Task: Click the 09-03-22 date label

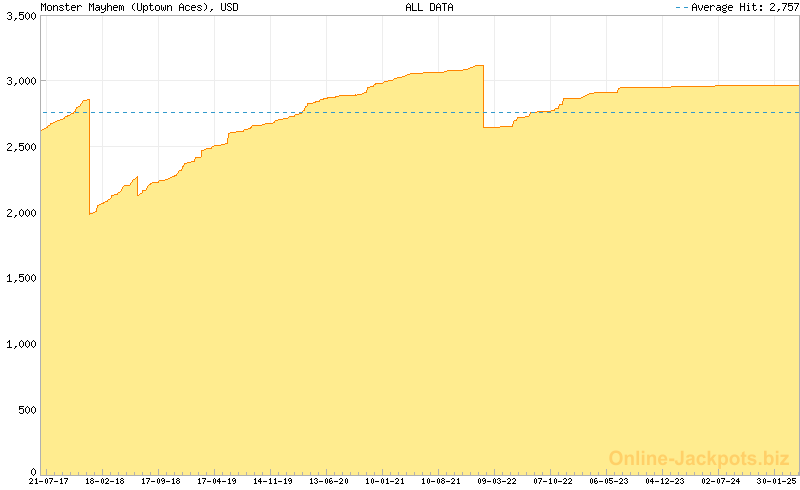Action: [497, 481]
